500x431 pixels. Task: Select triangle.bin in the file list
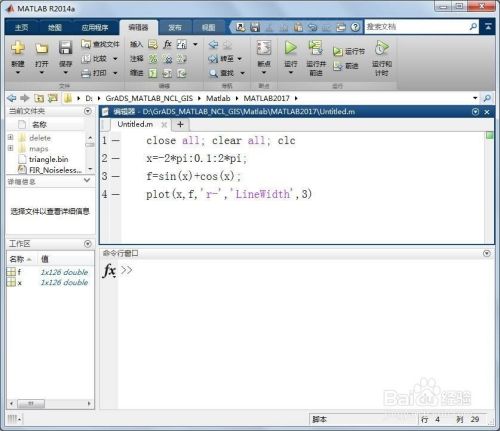48,159
